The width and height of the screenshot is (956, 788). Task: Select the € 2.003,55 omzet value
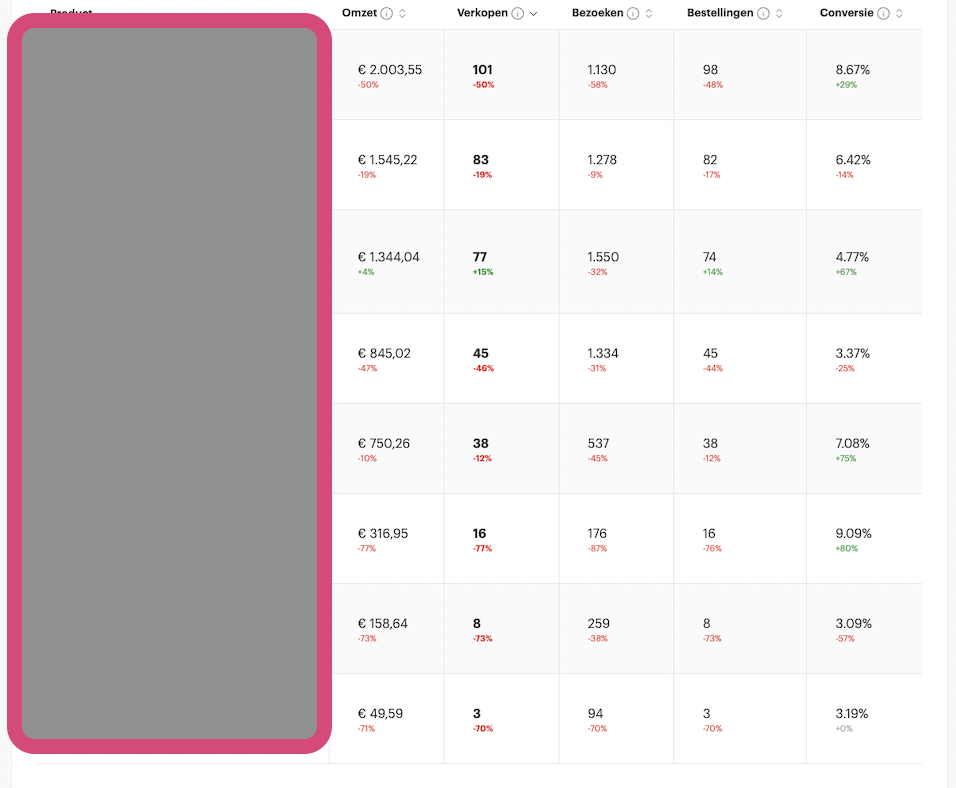click(390, 70)
